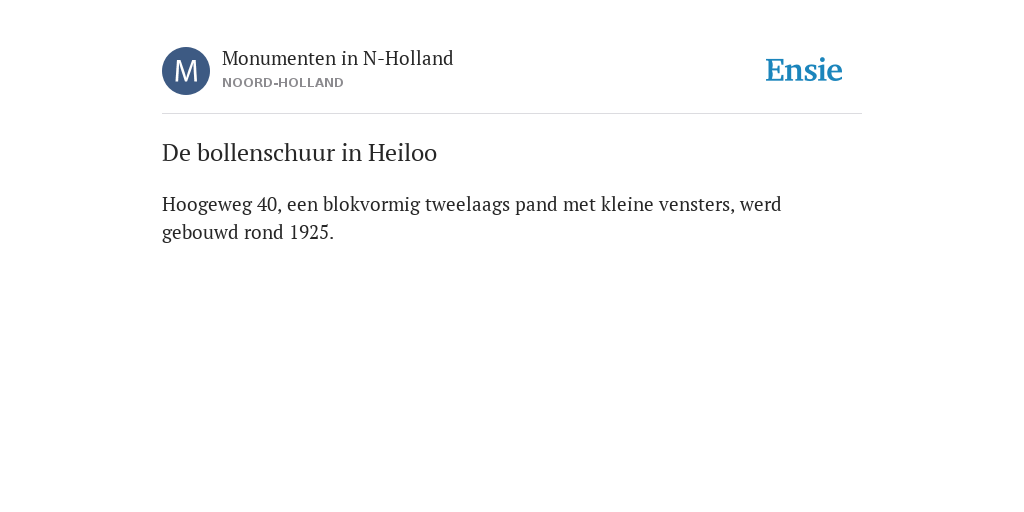Viewport: 1024px width, 512px height.
Task: Open the Ensie logo link
Action: pos(804,70)
